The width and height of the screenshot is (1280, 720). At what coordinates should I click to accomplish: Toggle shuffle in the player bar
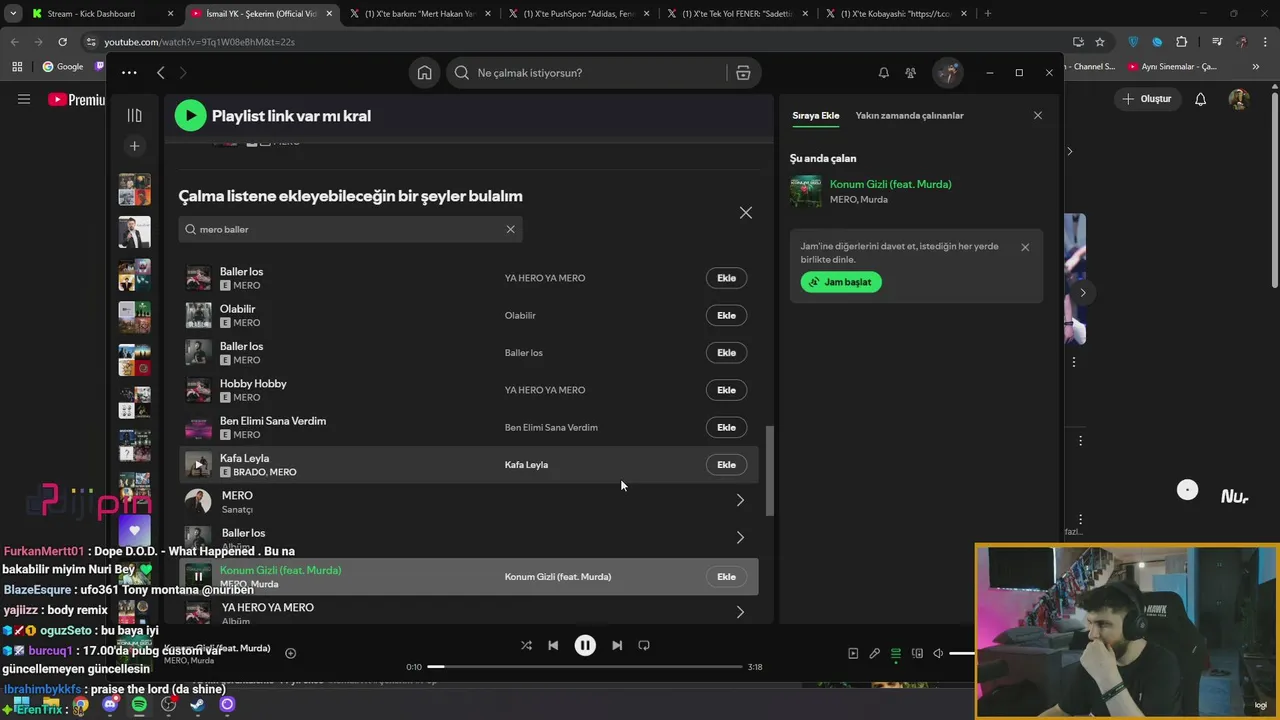[526, 646]
